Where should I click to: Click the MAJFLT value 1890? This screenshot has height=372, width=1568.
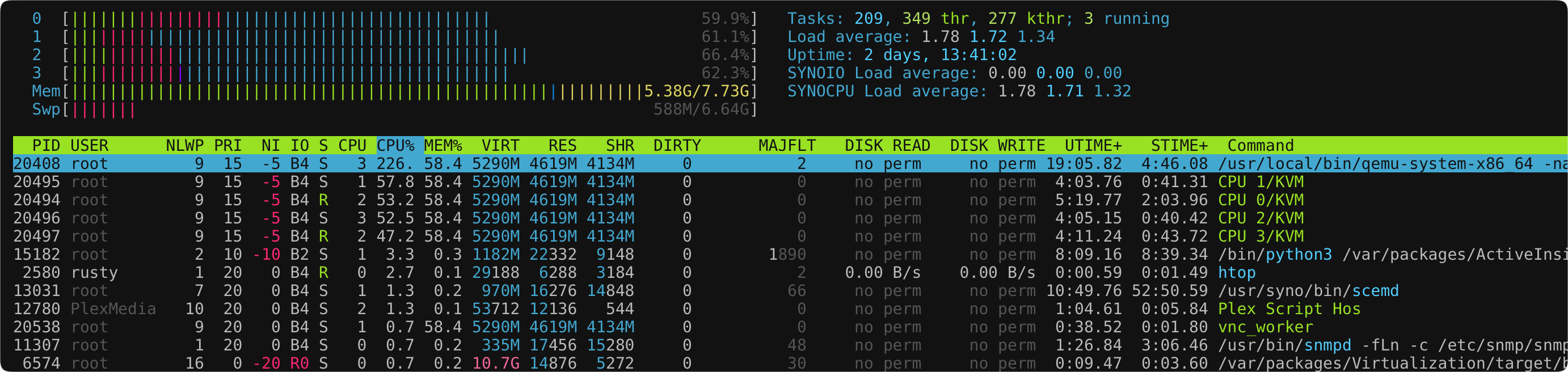click(787, 255)
